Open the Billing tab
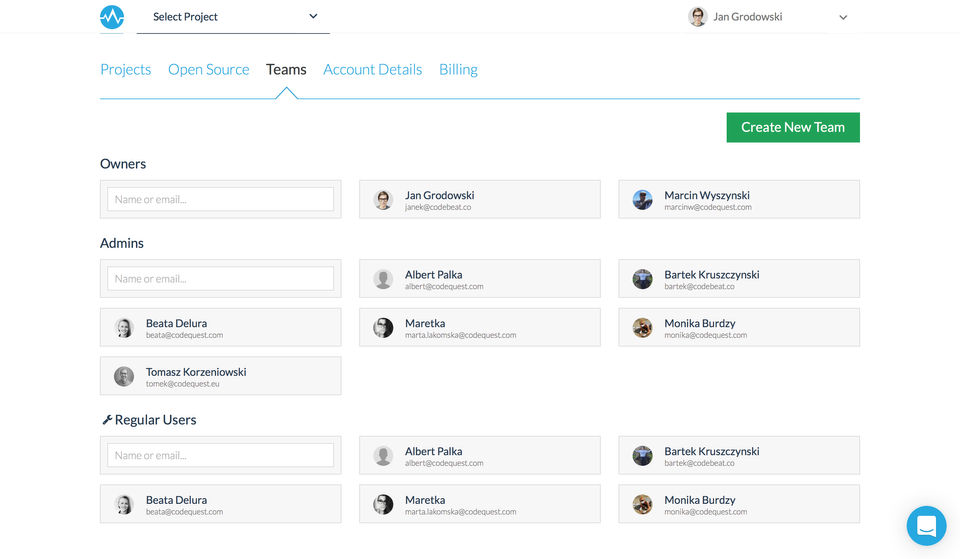The width and height of the screenshot is (960, 559). click(x=458, y=69)
